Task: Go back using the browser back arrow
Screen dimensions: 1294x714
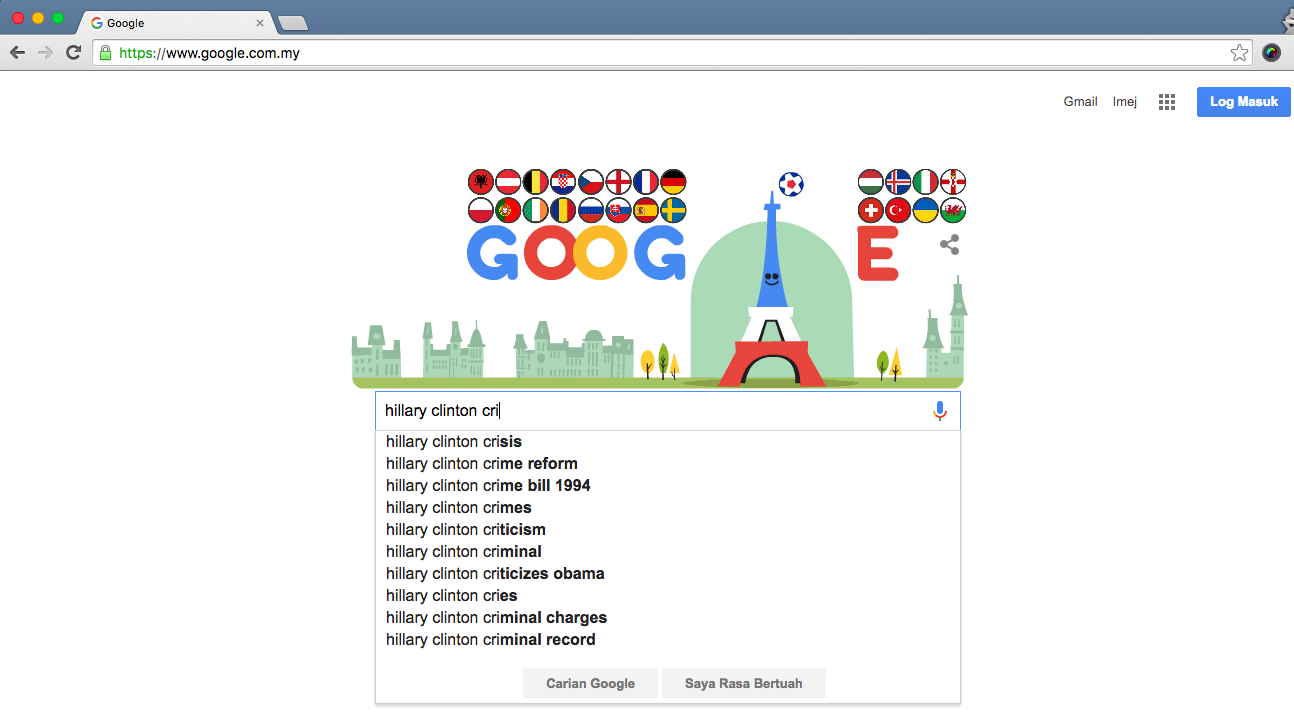Action: coord(17,53)
